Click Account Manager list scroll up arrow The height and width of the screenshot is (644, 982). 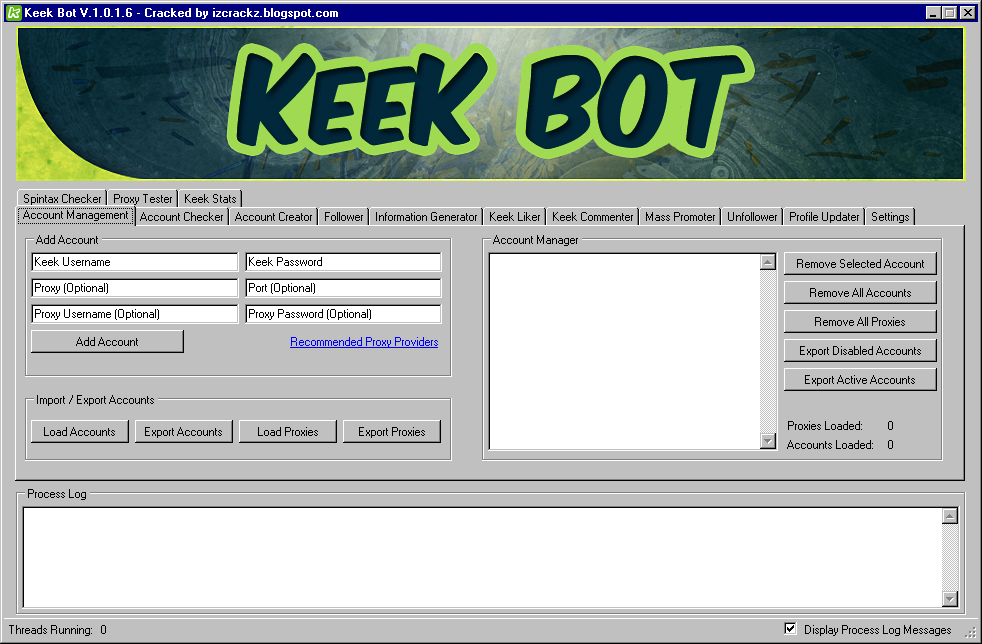(768, 262)
